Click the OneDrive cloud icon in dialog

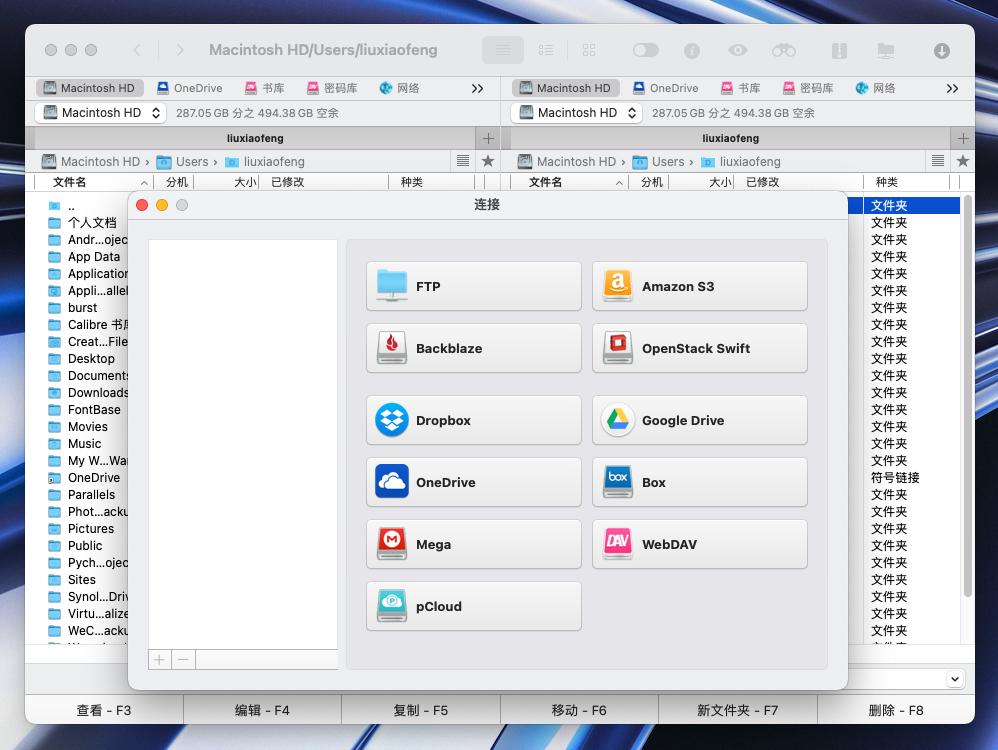coord(391,481)
